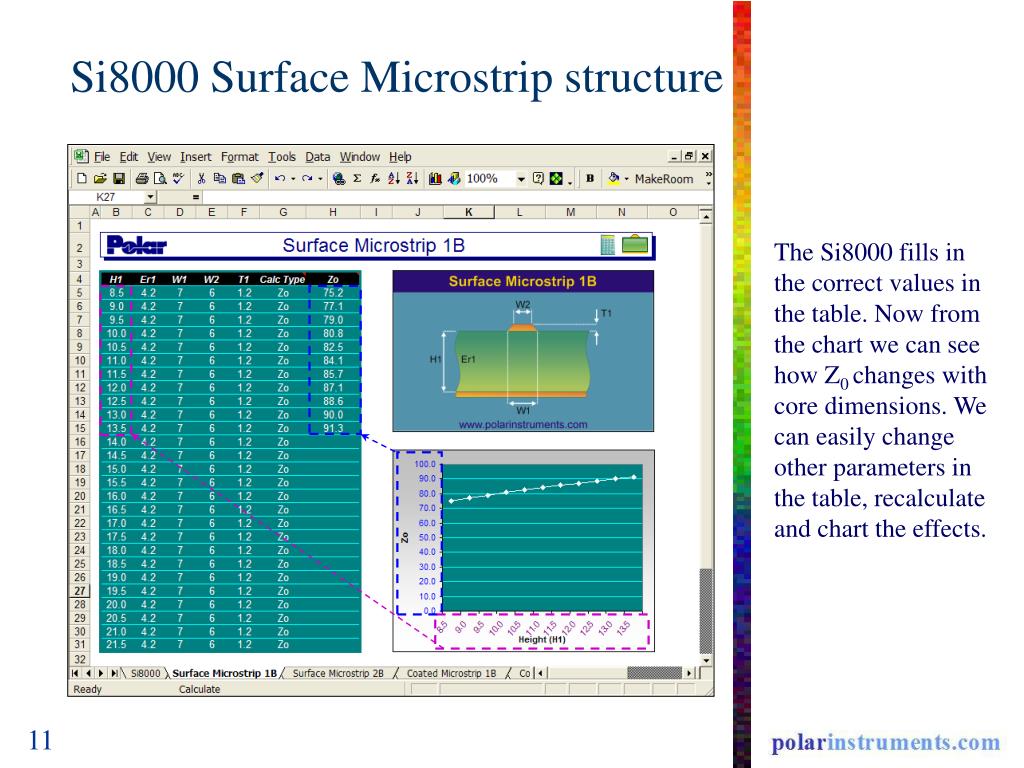
Task: Open Print Preview from the toolbar
Action: click(160, 178)
